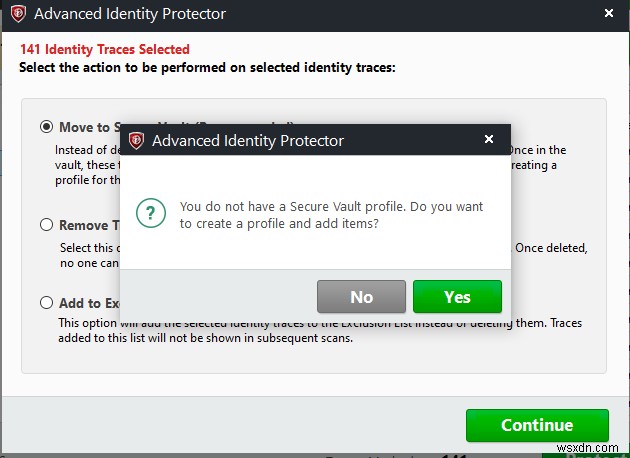Click the red 141 Identity Traces Selected text
The height and width of the screenshot is (458, 630).
[104, 49]
